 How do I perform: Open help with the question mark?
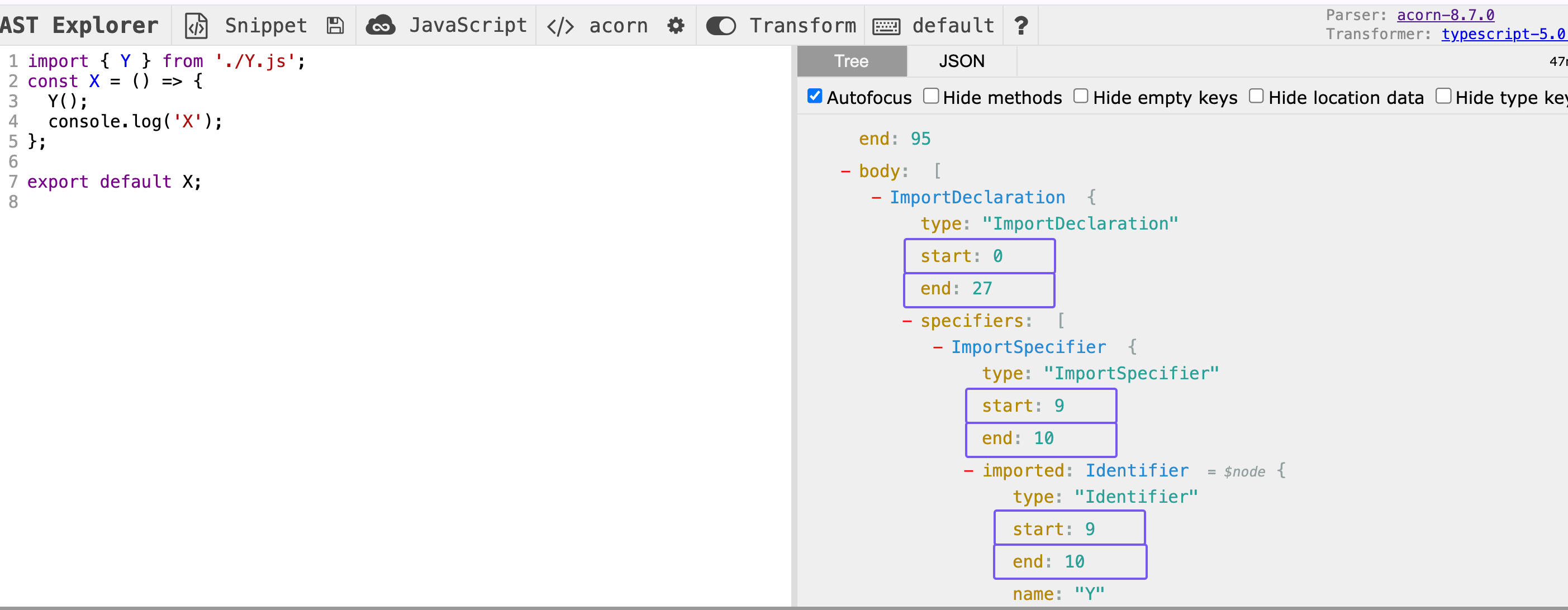(x=1021, y=26)
